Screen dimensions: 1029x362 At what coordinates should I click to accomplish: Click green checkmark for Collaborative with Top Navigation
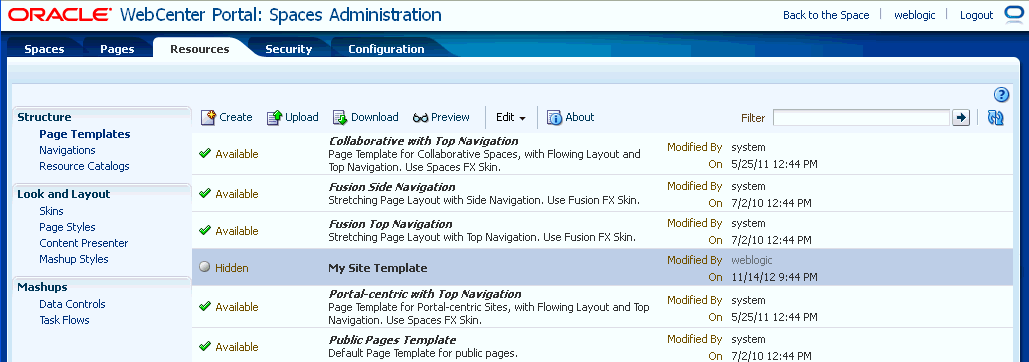click(x=205, y=153)
